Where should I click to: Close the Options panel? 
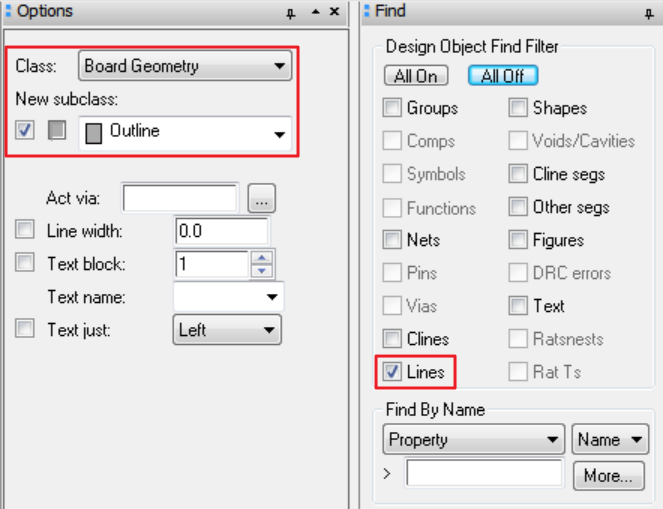[x=334, y=12]
